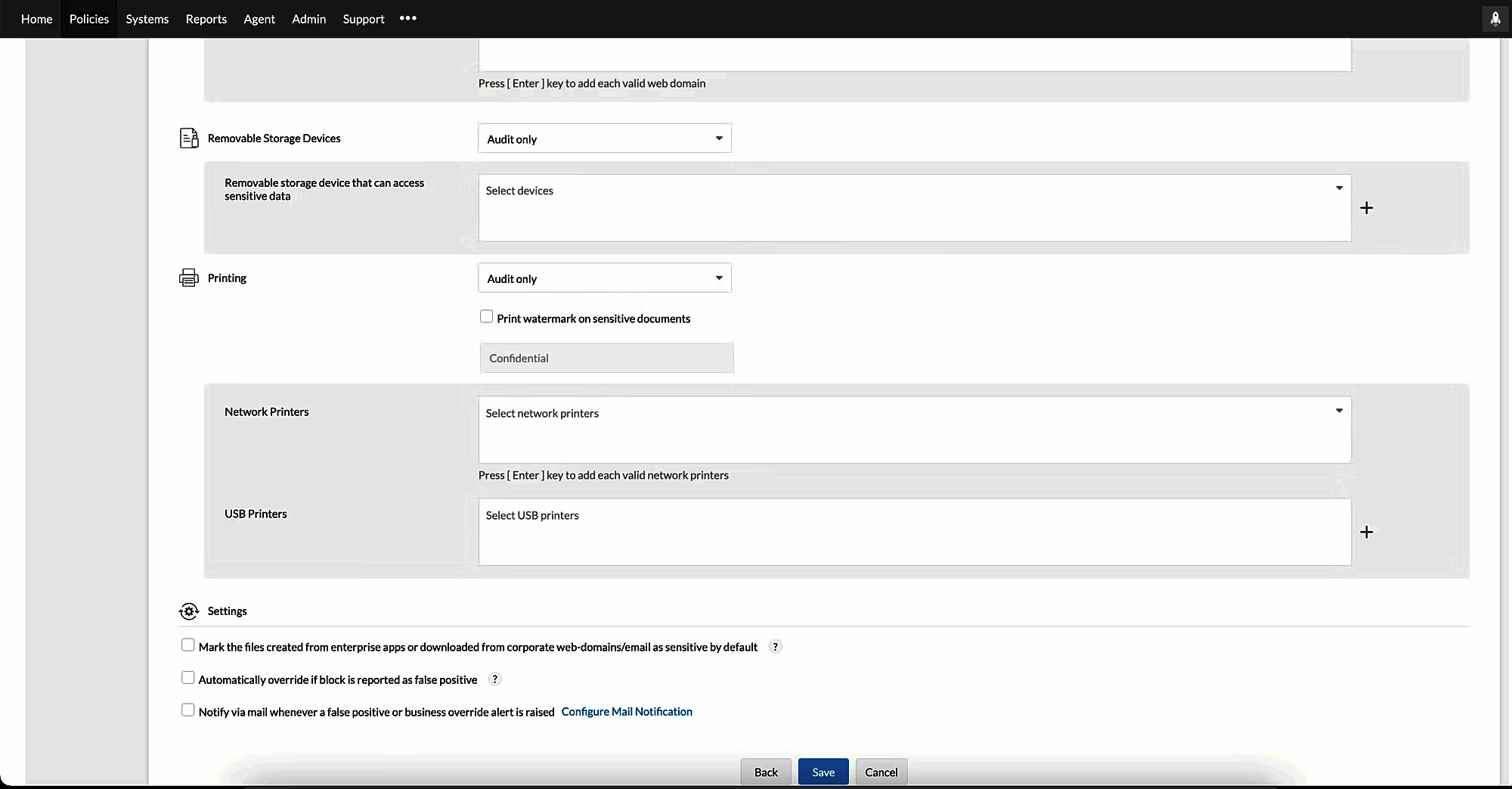Screen dimensions: 1512x789
Task: Open Configure Mail Notification link
Action: pyautogui.click(x=627, y=712)
